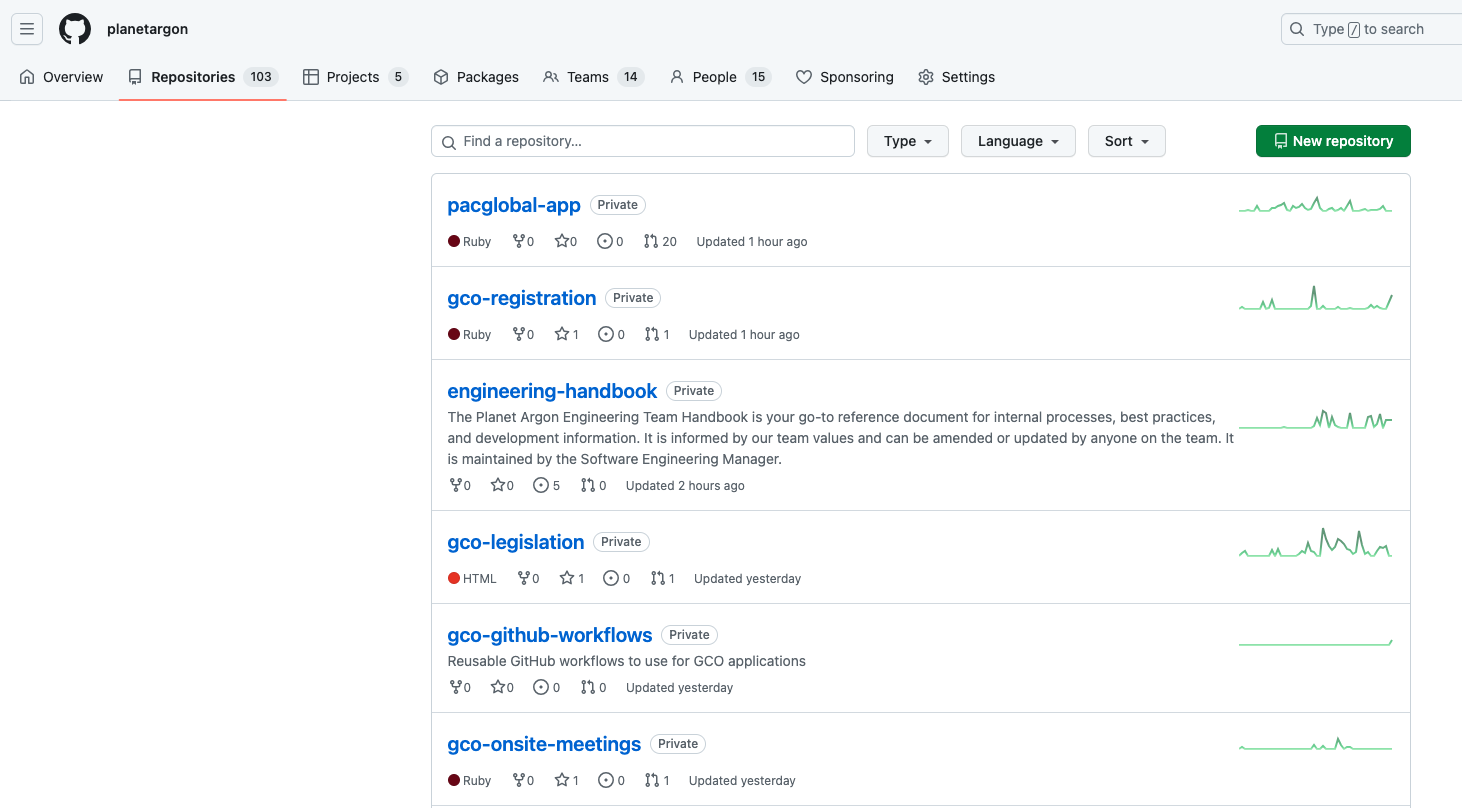View open issues for gco-onsite-meetings
Screen dimensions: 1462x808
point(611,780)
